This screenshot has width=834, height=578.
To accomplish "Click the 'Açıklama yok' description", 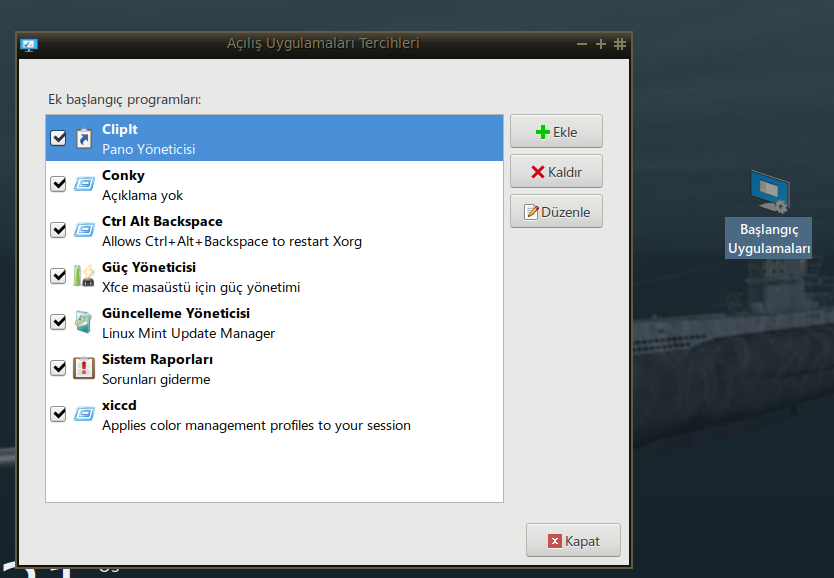I will click(x=143, y=196).
